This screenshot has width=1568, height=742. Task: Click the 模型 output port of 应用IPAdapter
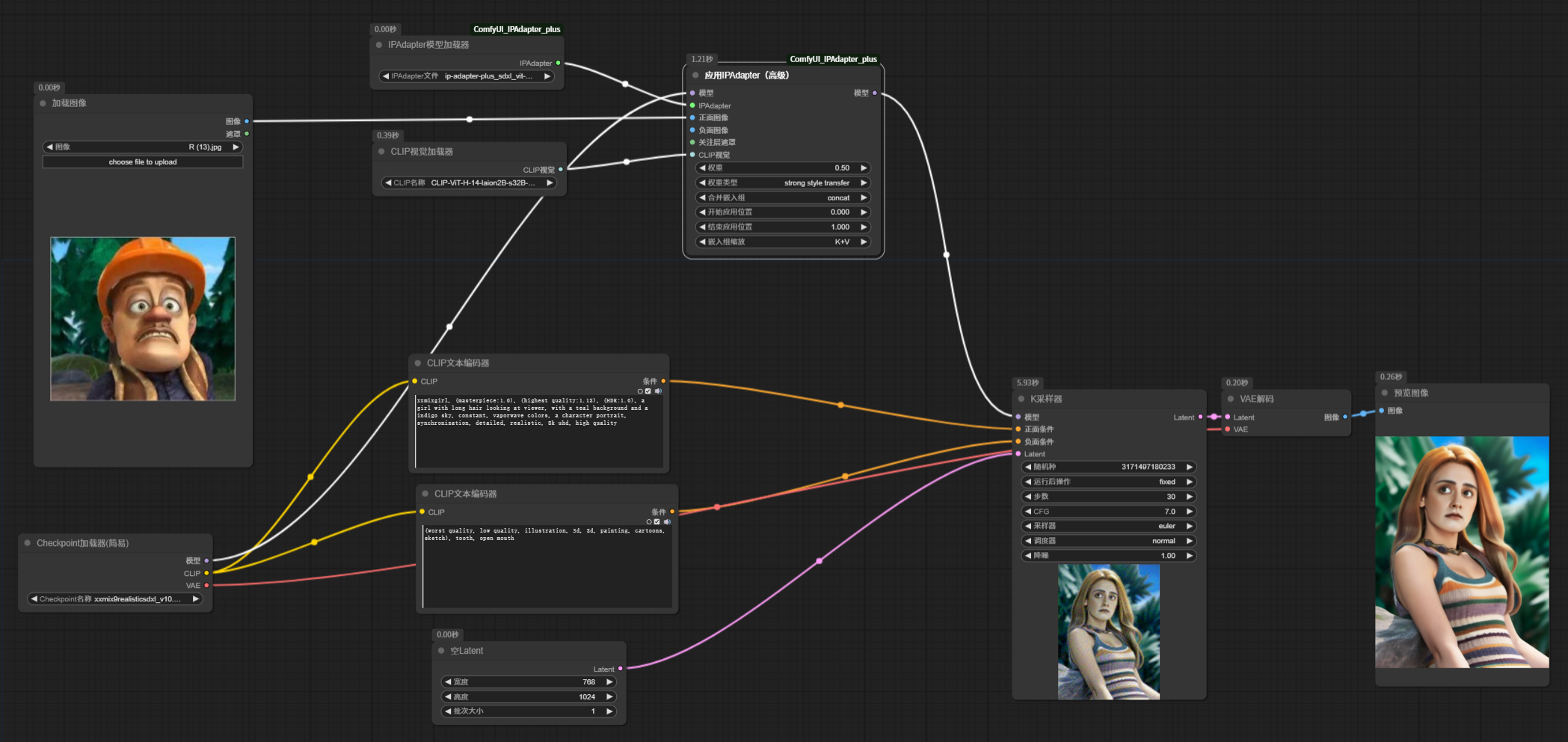point(874,93)
